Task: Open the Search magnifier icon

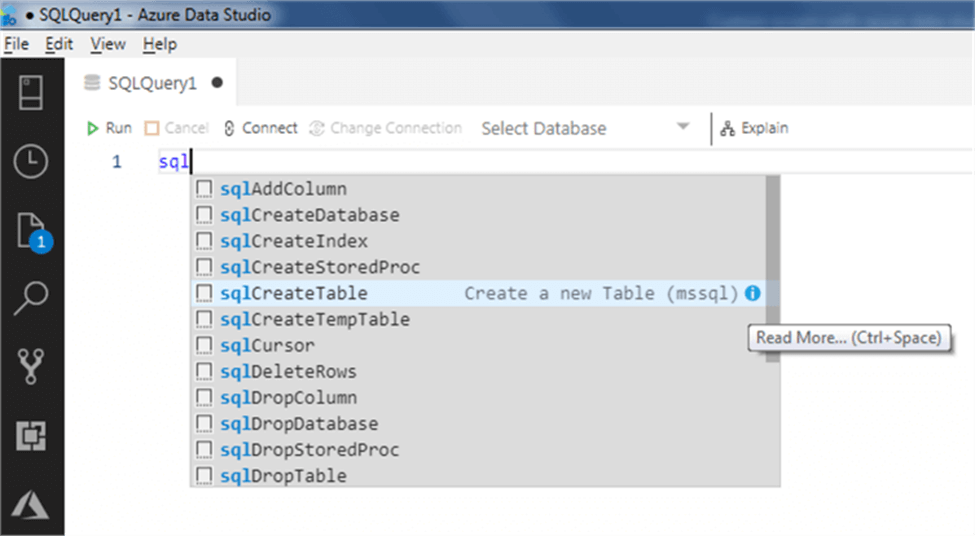Action: pos(32,298)
